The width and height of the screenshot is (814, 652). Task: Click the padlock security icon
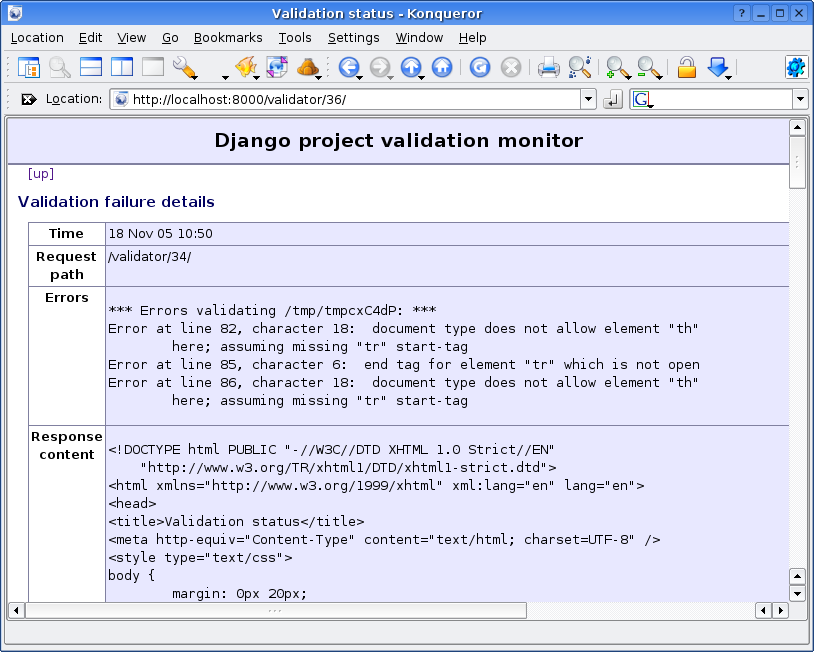click(x=686, y=67)
